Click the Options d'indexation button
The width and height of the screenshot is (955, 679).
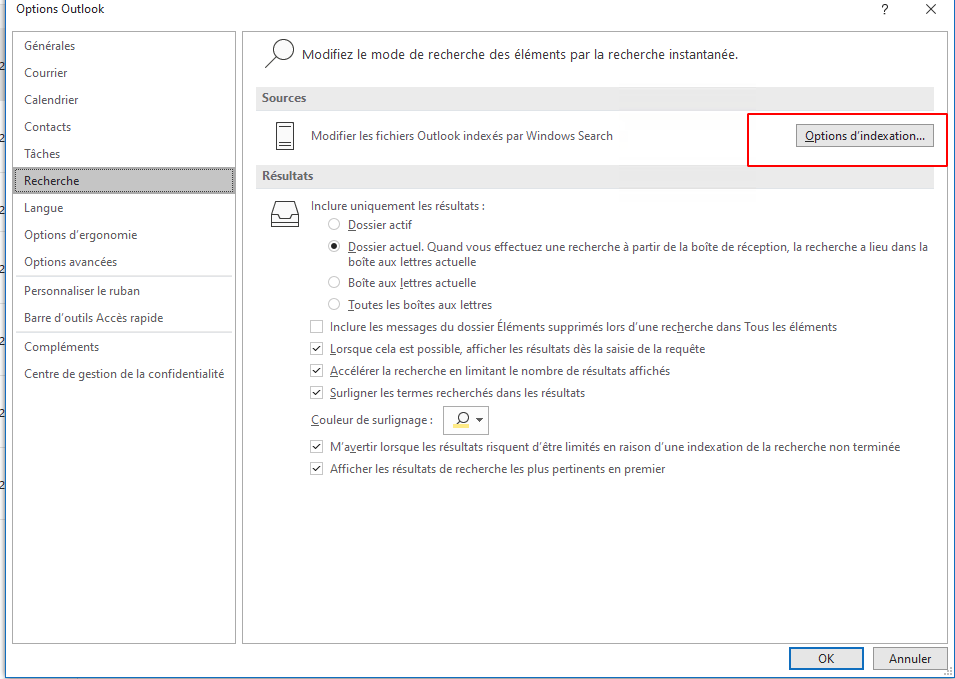pos(865,136)
